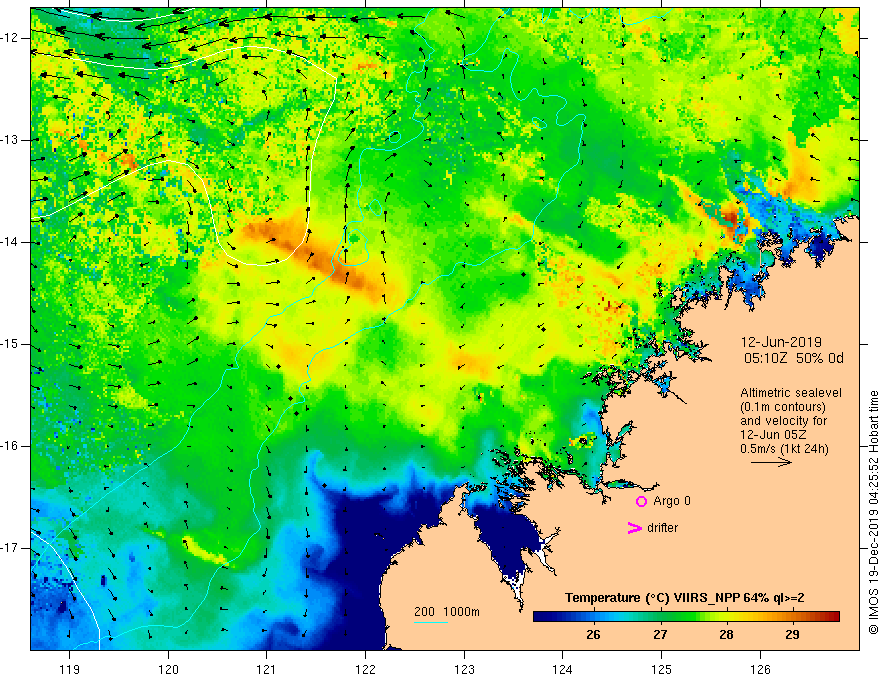This screenshot has width=880, height=680.
Task: Click the '12-Jun 05Z' text line
Action: coord(777,435)
